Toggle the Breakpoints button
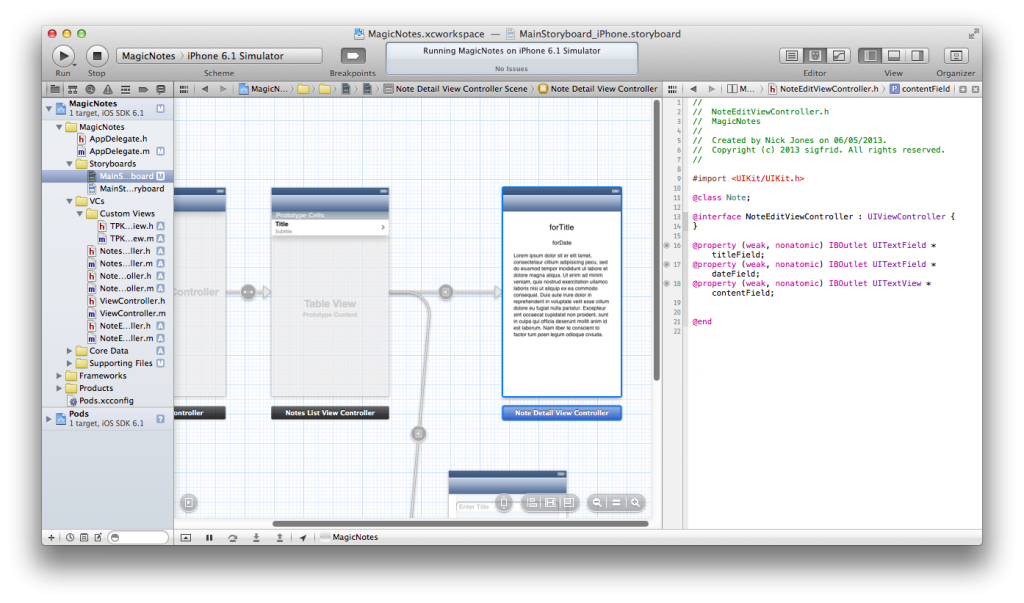The width and height of the screenshot is (1024, 603). click(353, 56)
